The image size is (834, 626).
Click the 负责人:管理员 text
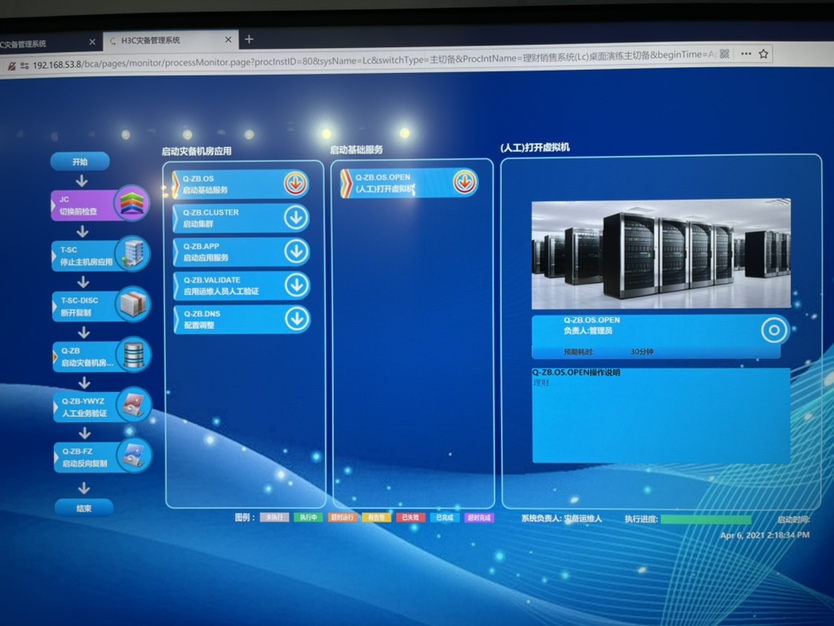pyautogui.click(x=588, y=331)
